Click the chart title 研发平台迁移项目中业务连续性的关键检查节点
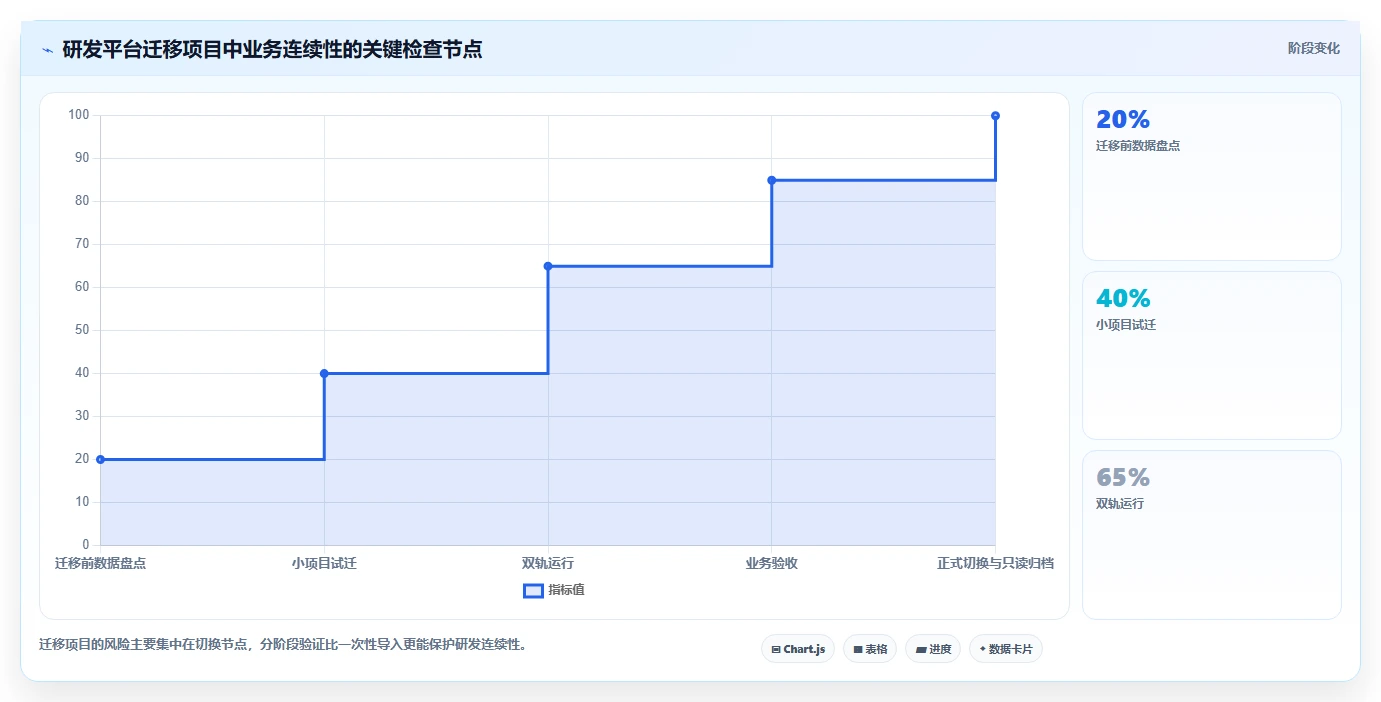 [272, 49]
